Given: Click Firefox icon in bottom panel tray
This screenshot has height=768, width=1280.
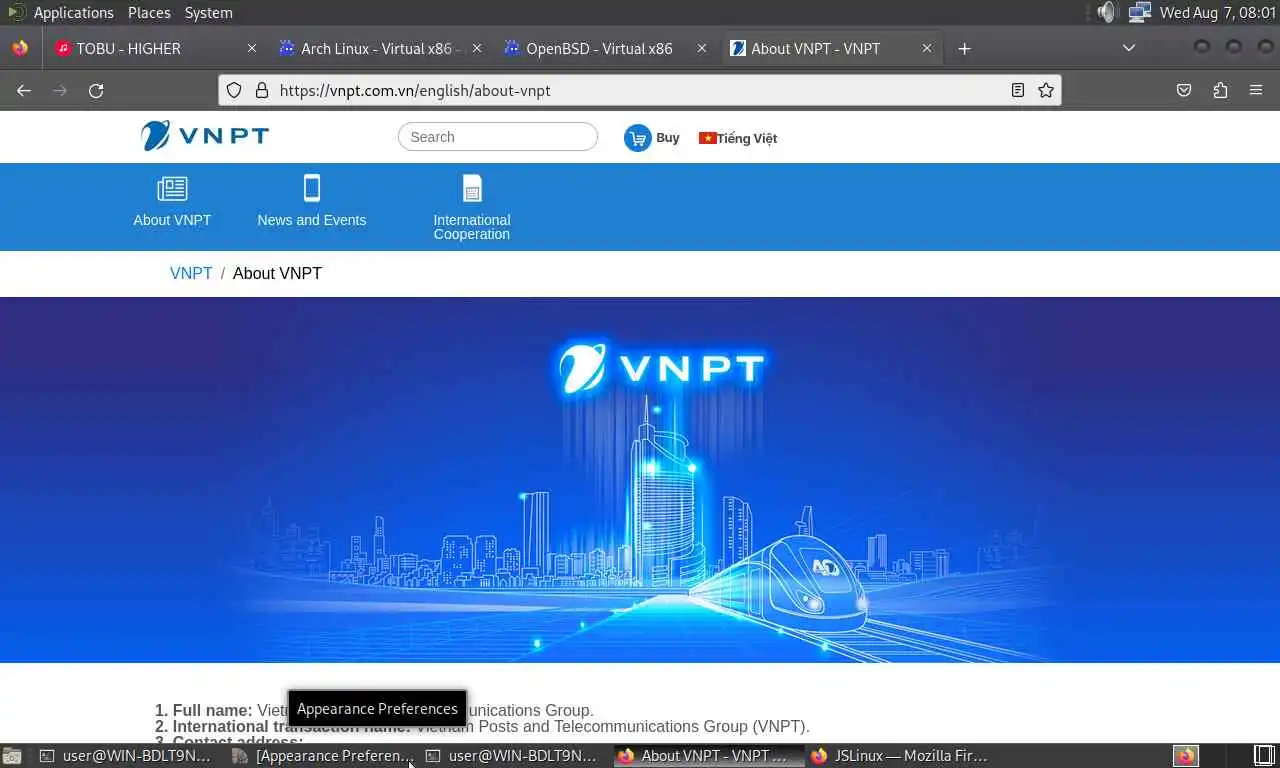Looking at the screenshot, I should pos(1186,756).
